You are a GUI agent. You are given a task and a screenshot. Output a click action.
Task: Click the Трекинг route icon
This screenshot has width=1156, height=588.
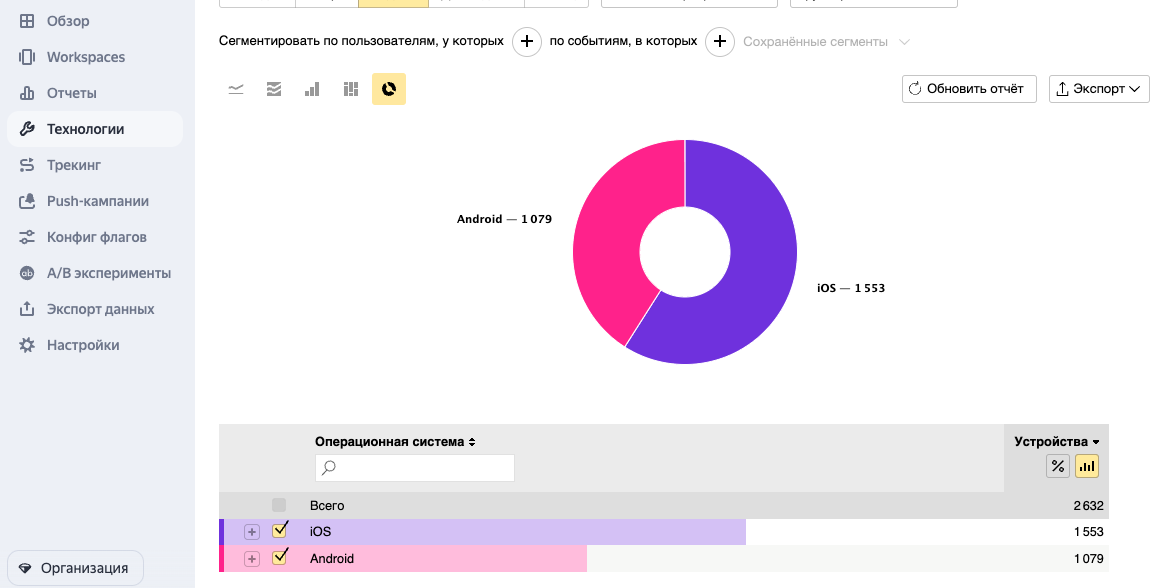(x=27, y=165)
